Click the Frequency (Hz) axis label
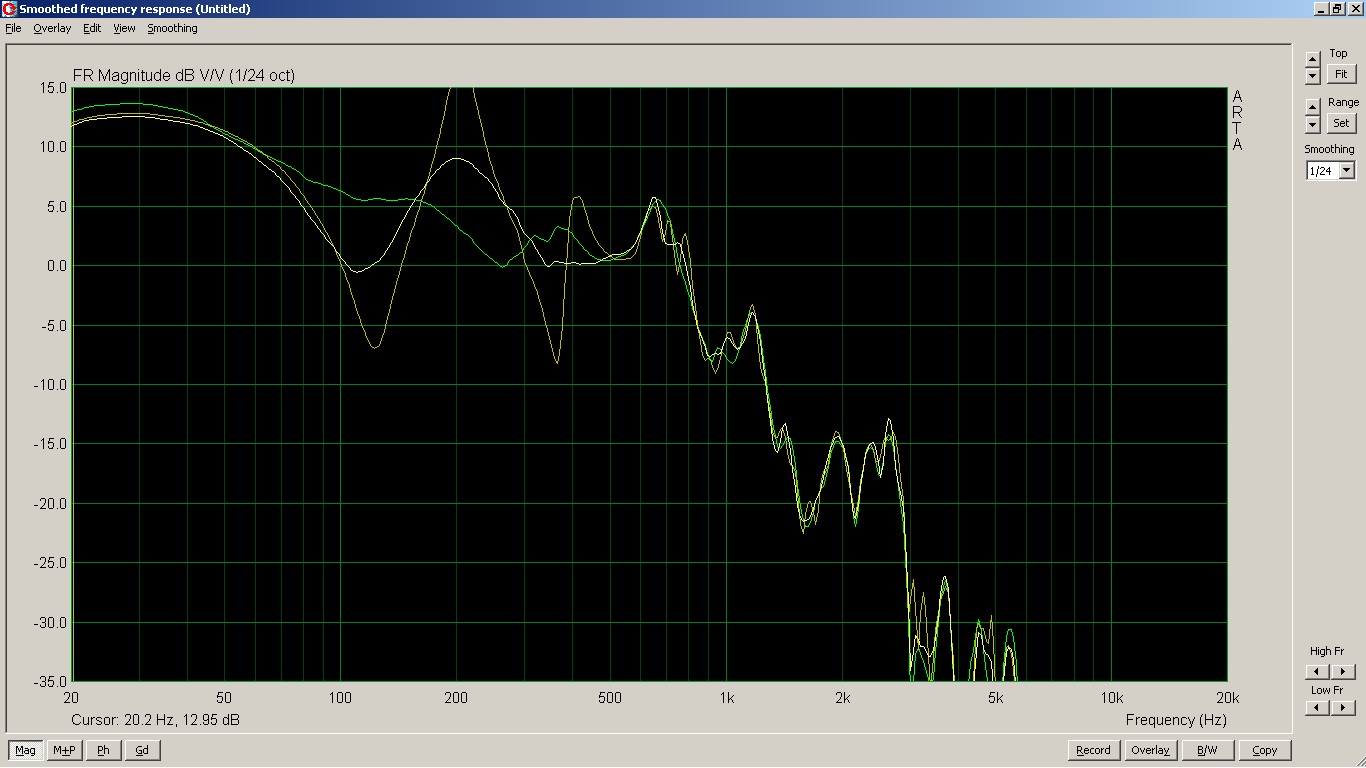1366x768 pixels. (1176, 720)
